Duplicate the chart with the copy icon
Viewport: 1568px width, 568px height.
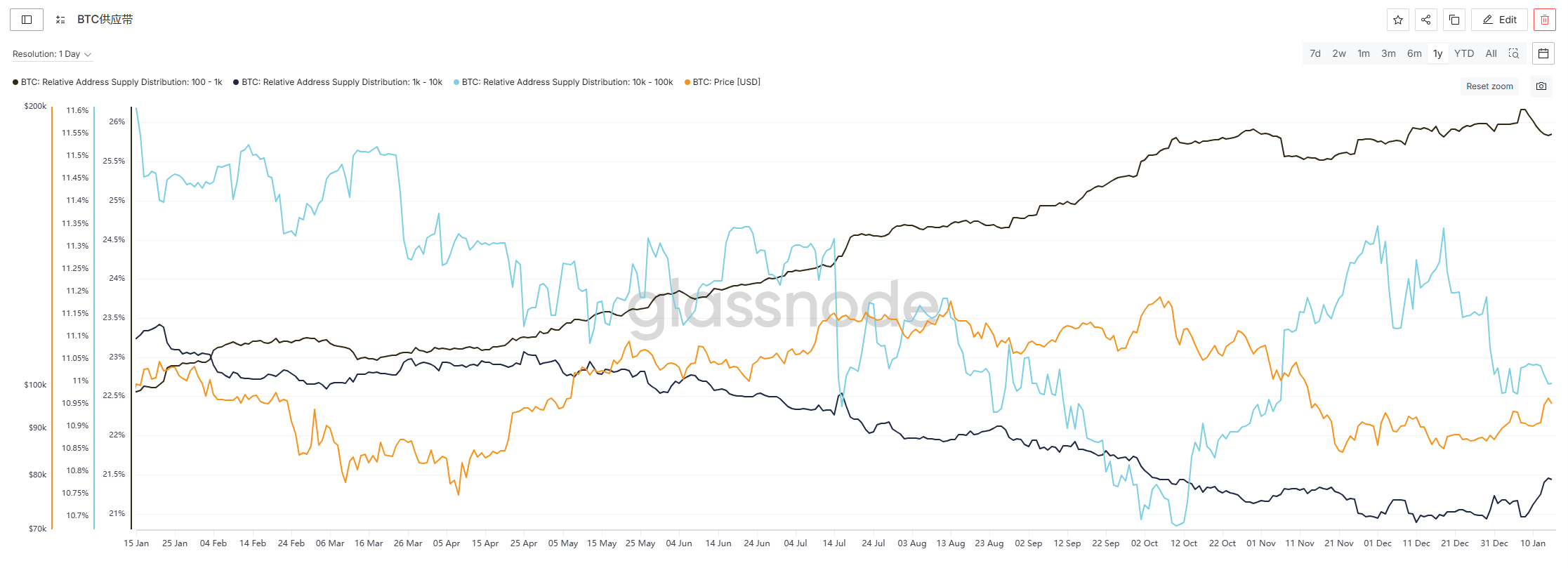click(1454, 20)
